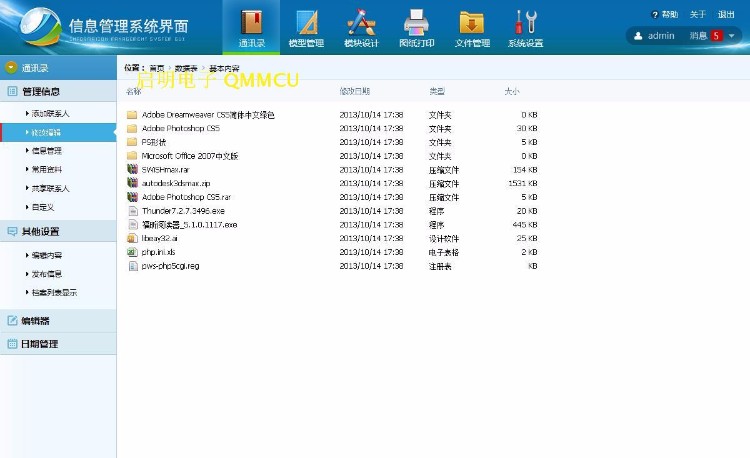Click the file name pws-php5cgi.reg

pos(170,266)
